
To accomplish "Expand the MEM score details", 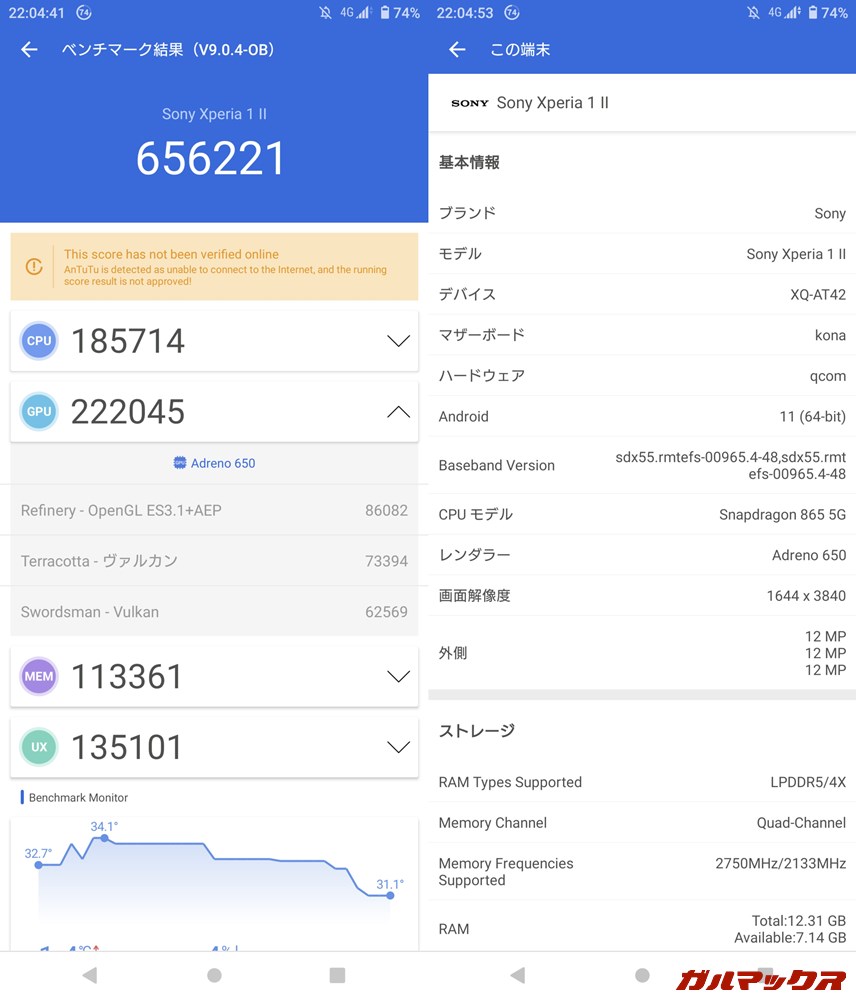I will point(398,676).
